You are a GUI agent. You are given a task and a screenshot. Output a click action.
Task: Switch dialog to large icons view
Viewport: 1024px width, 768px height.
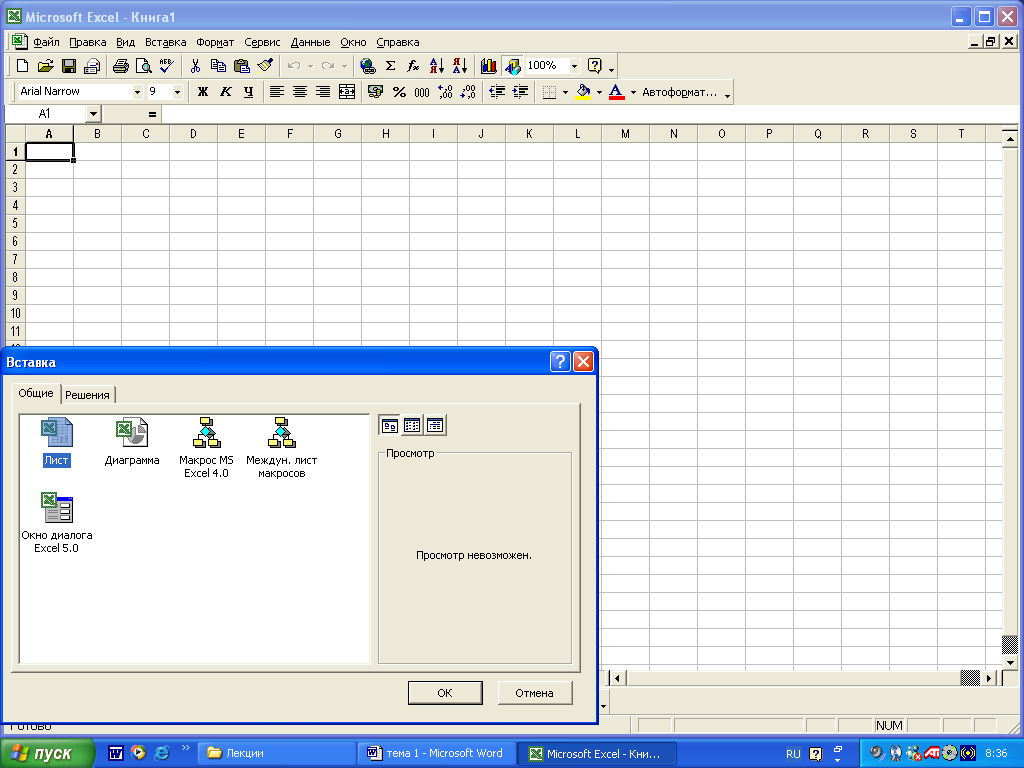coord(390,426)
